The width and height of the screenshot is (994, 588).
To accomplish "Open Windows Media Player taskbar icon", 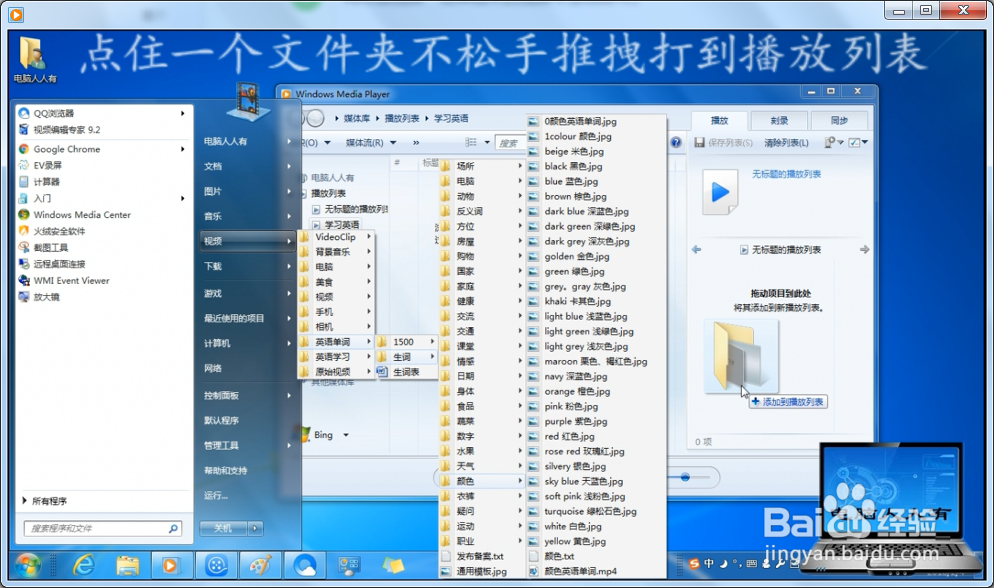I will coord(169,565).
